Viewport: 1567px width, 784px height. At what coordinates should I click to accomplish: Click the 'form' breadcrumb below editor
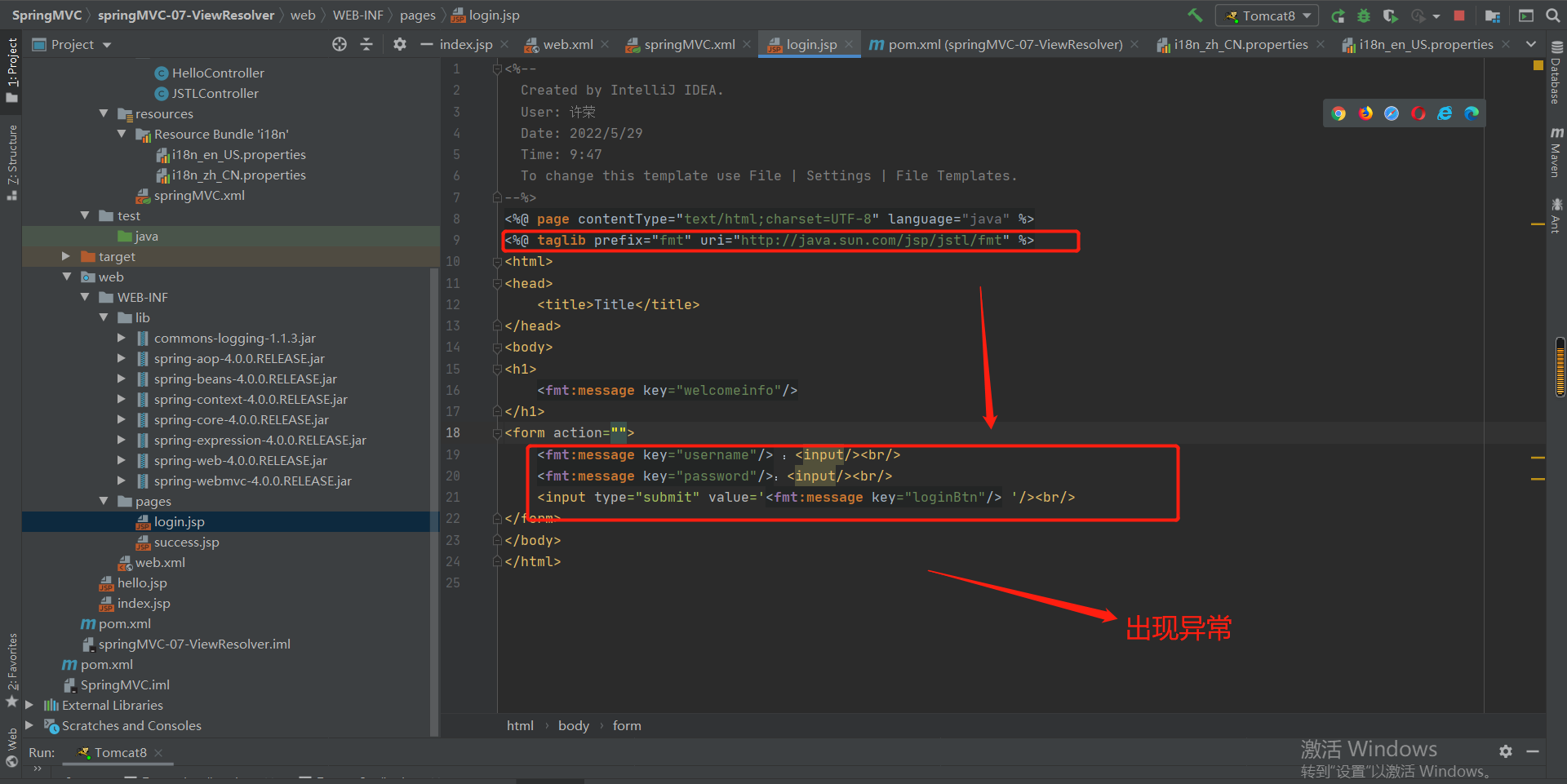[x=627, y=725]
